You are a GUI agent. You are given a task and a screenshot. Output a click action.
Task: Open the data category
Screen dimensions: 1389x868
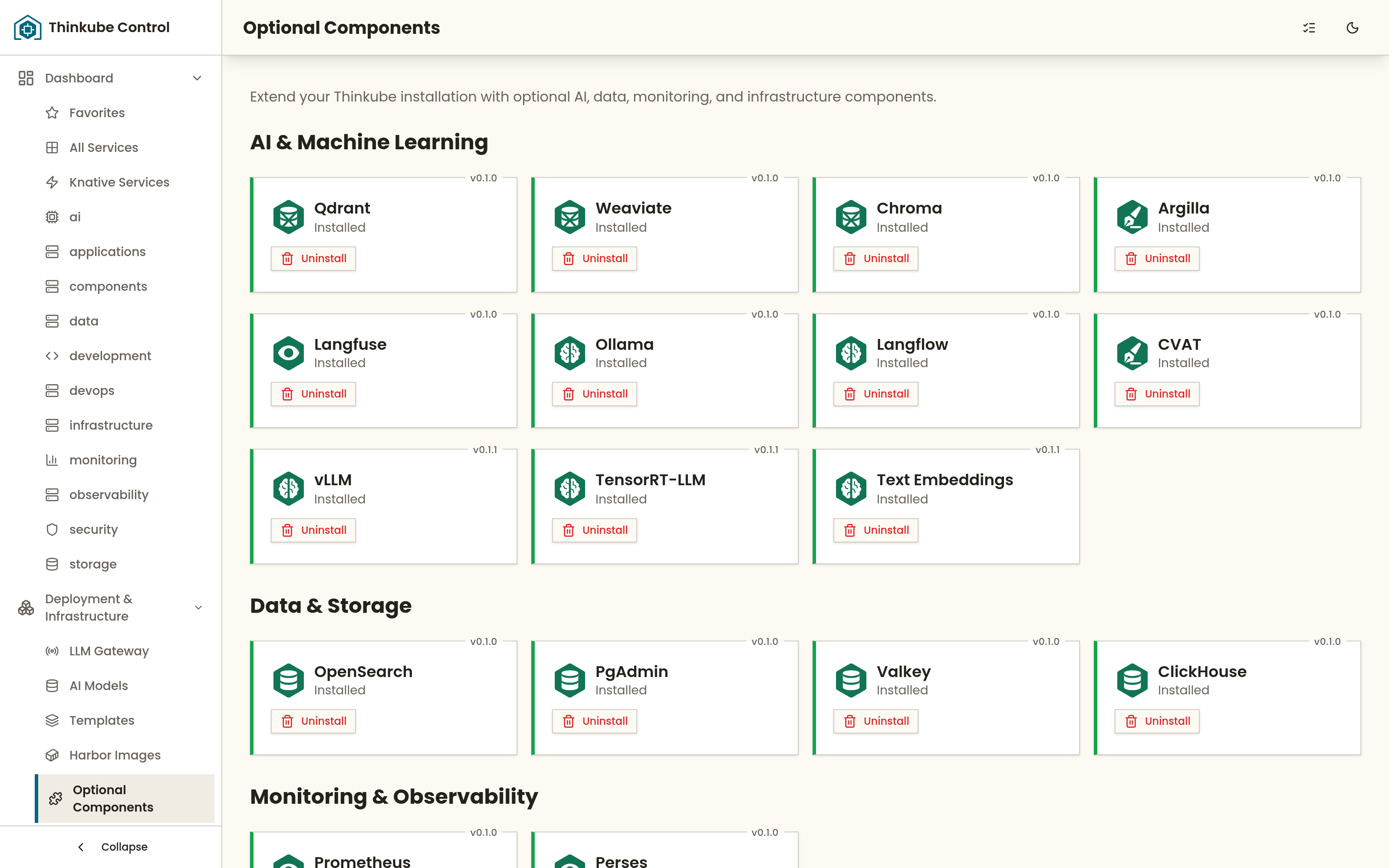(x=124, y=321)
